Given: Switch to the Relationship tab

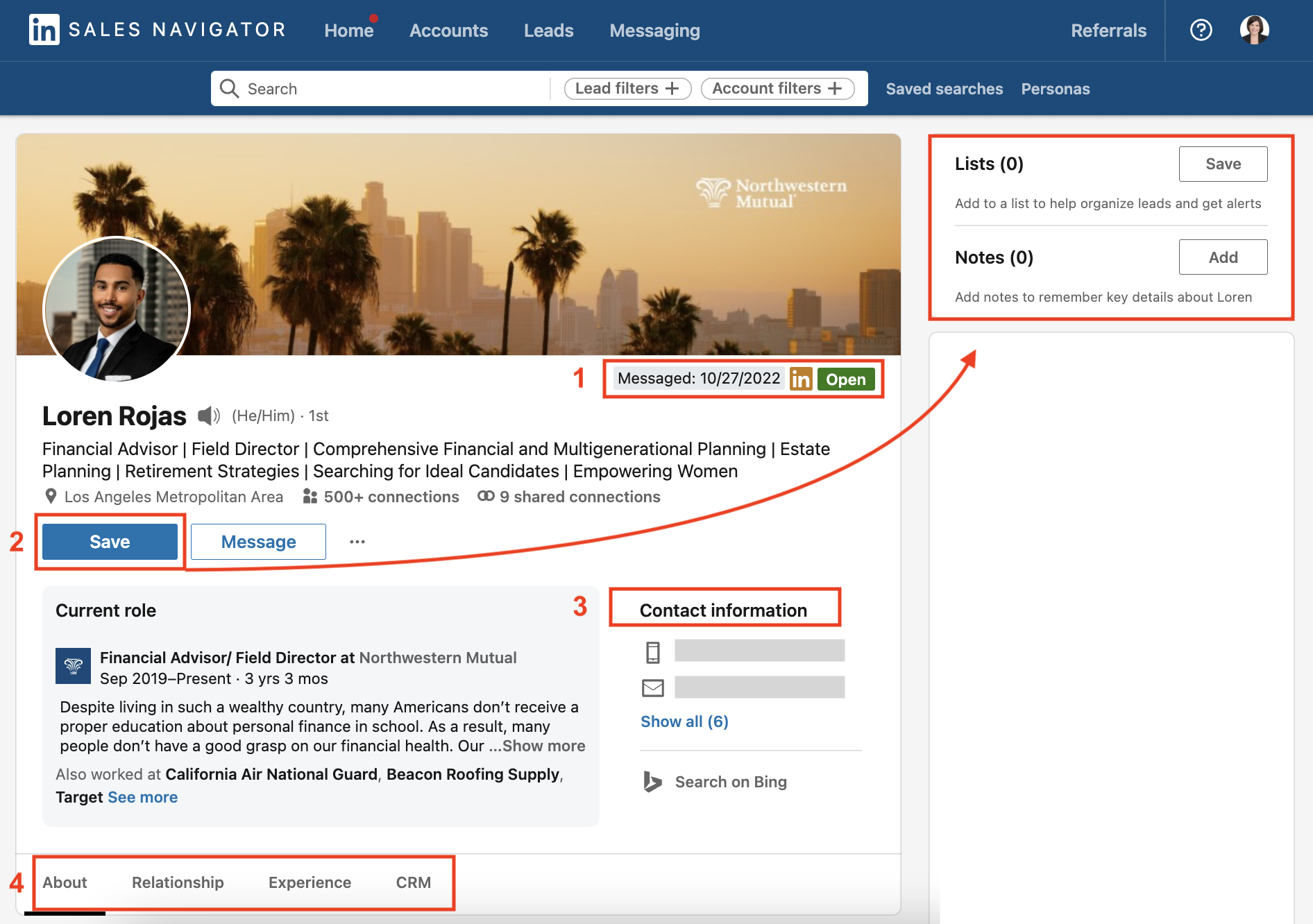Looking at the screenshot, I should click(x=178, y=882).
